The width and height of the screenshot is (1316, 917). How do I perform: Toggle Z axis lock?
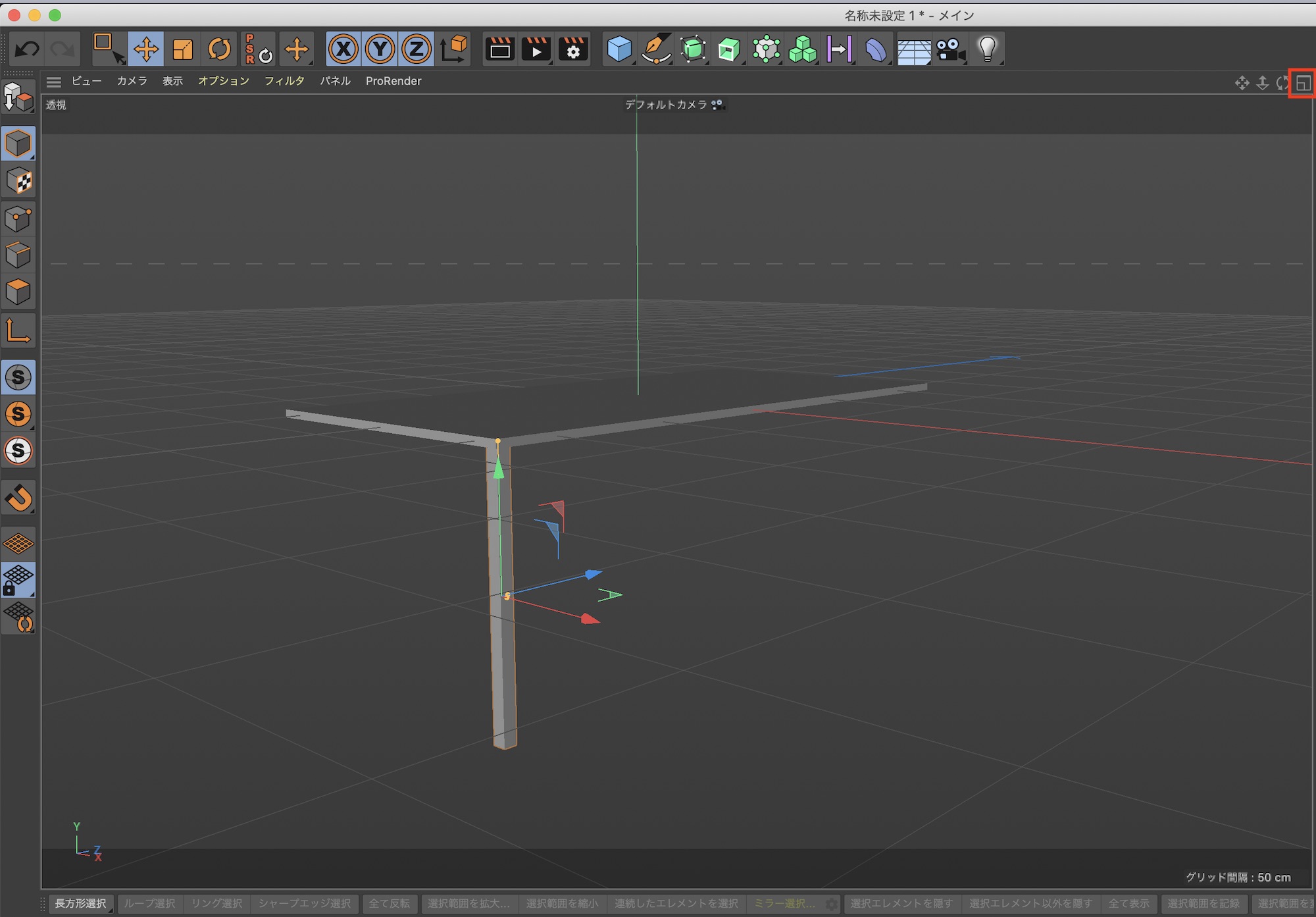[417, 49]
